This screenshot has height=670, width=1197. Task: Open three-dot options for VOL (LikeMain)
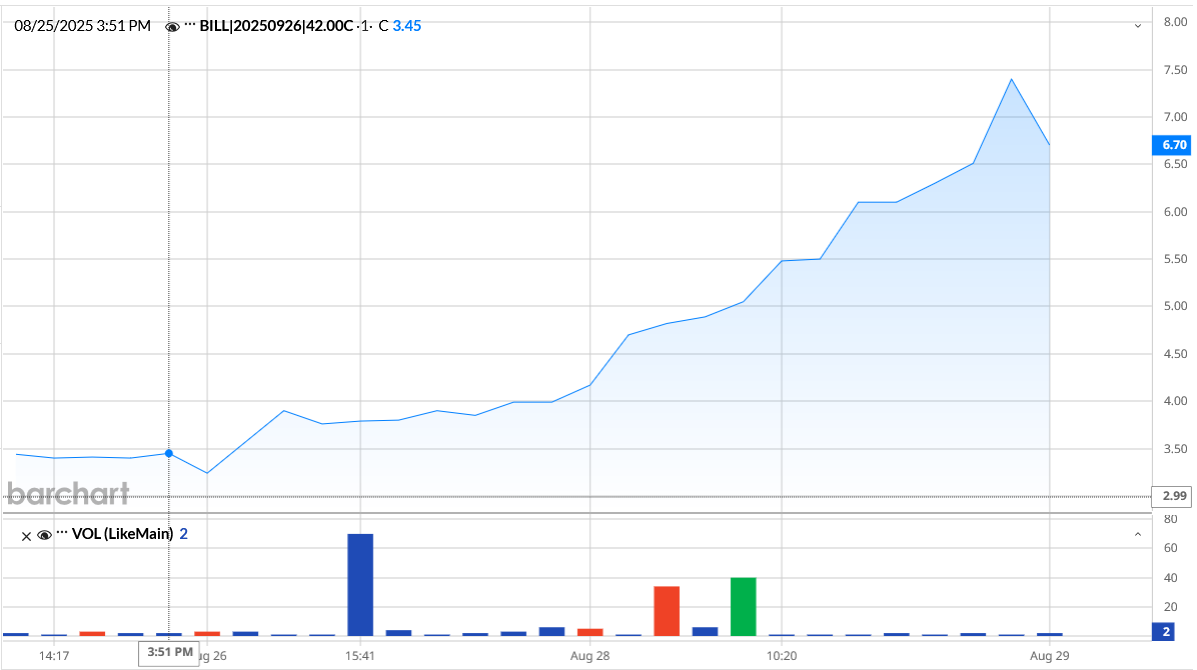[62, 534]
